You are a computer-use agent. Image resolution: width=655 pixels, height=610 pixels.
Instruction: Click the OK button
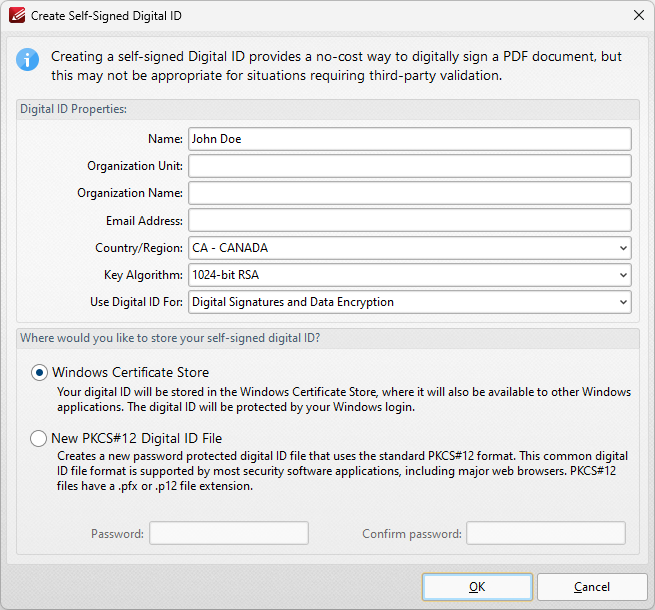point(477,587)
